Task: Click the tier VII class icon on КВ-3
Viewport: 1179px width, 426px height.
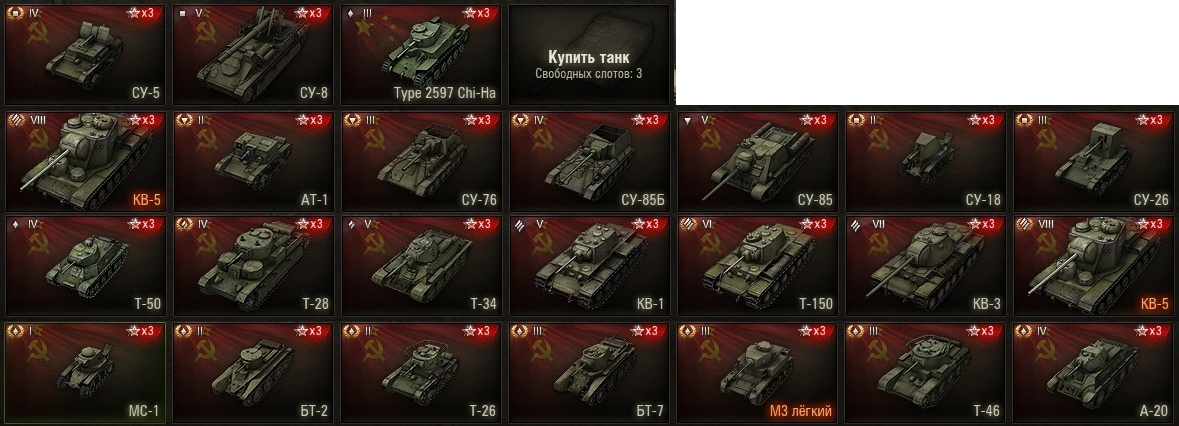Action: 856,224
